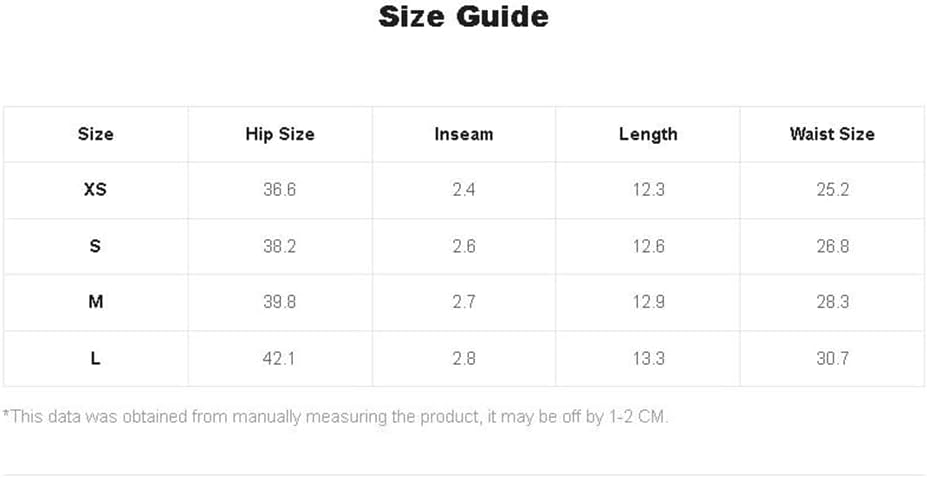Click the S length value 12.6

point(648,246)
